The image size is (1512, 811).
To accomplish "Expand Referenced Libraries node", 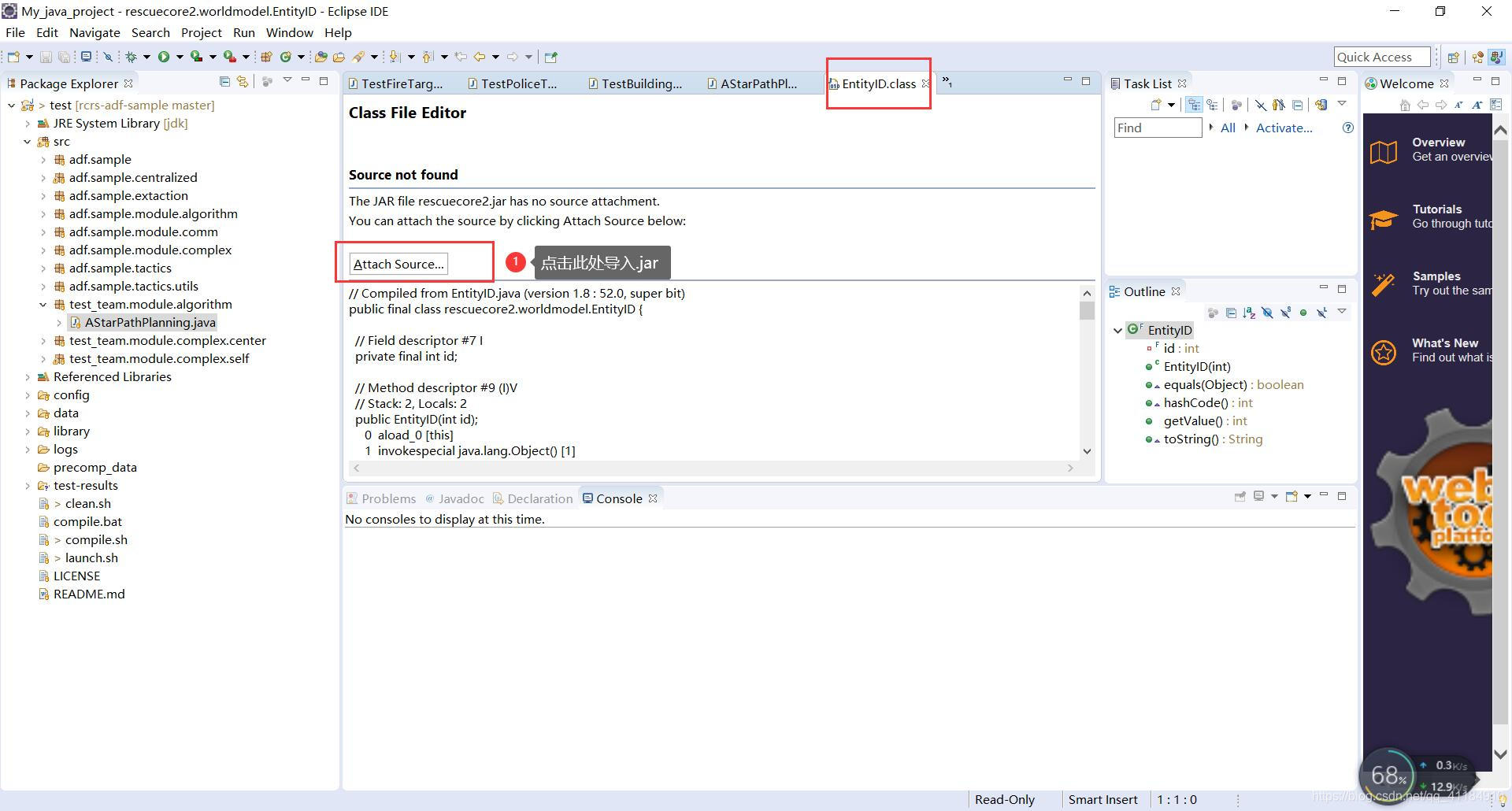I will pos(28,377).
